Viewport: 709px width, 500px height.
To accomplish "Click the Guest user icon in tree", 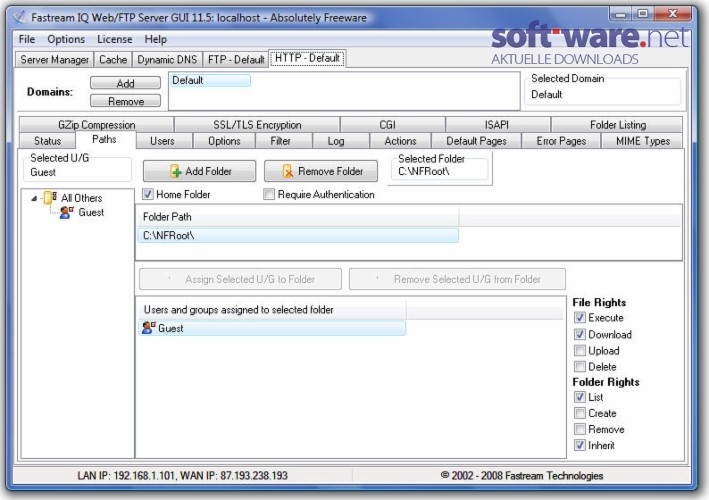I will (67, 212).
